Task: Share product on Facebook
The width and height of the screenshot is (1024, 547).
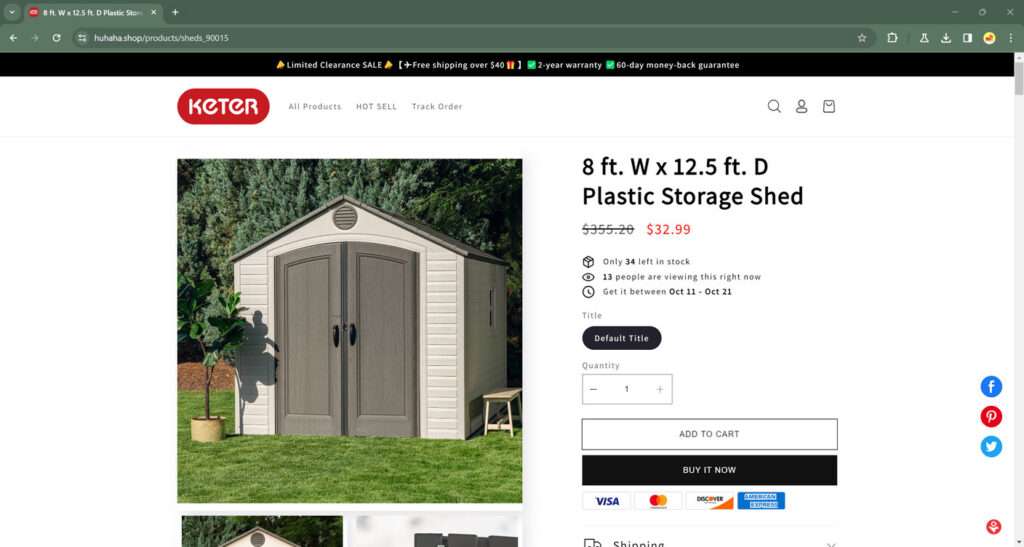Action: (x=991, y=387)
